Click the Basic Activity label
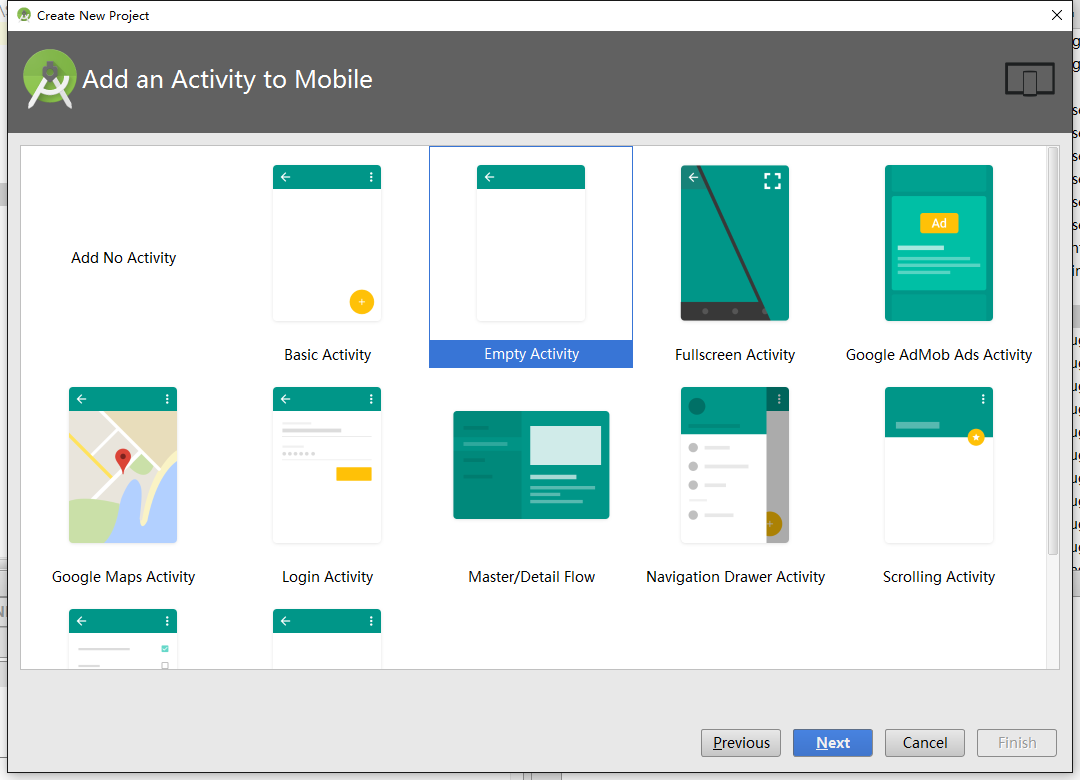Image resolution: width=1080 pixels, height=780 pixels. [327, 355]
